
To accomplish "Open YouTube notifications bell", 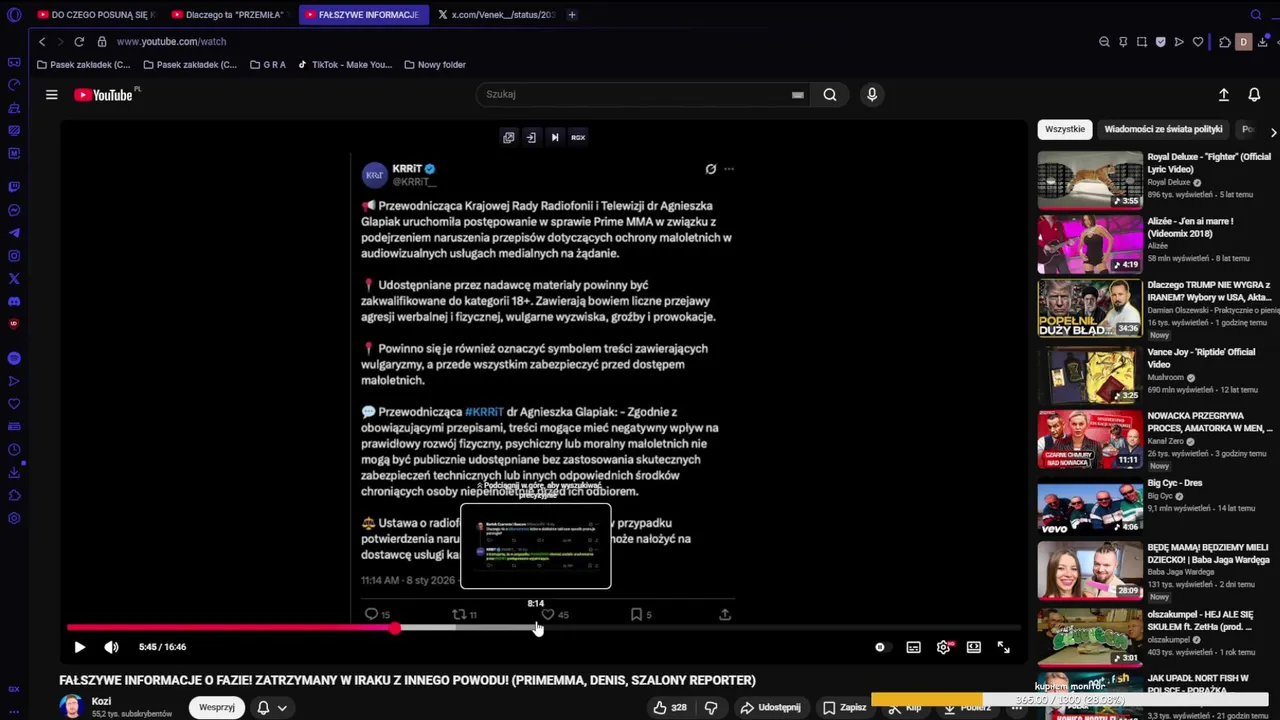I will tap(1254, 95).
